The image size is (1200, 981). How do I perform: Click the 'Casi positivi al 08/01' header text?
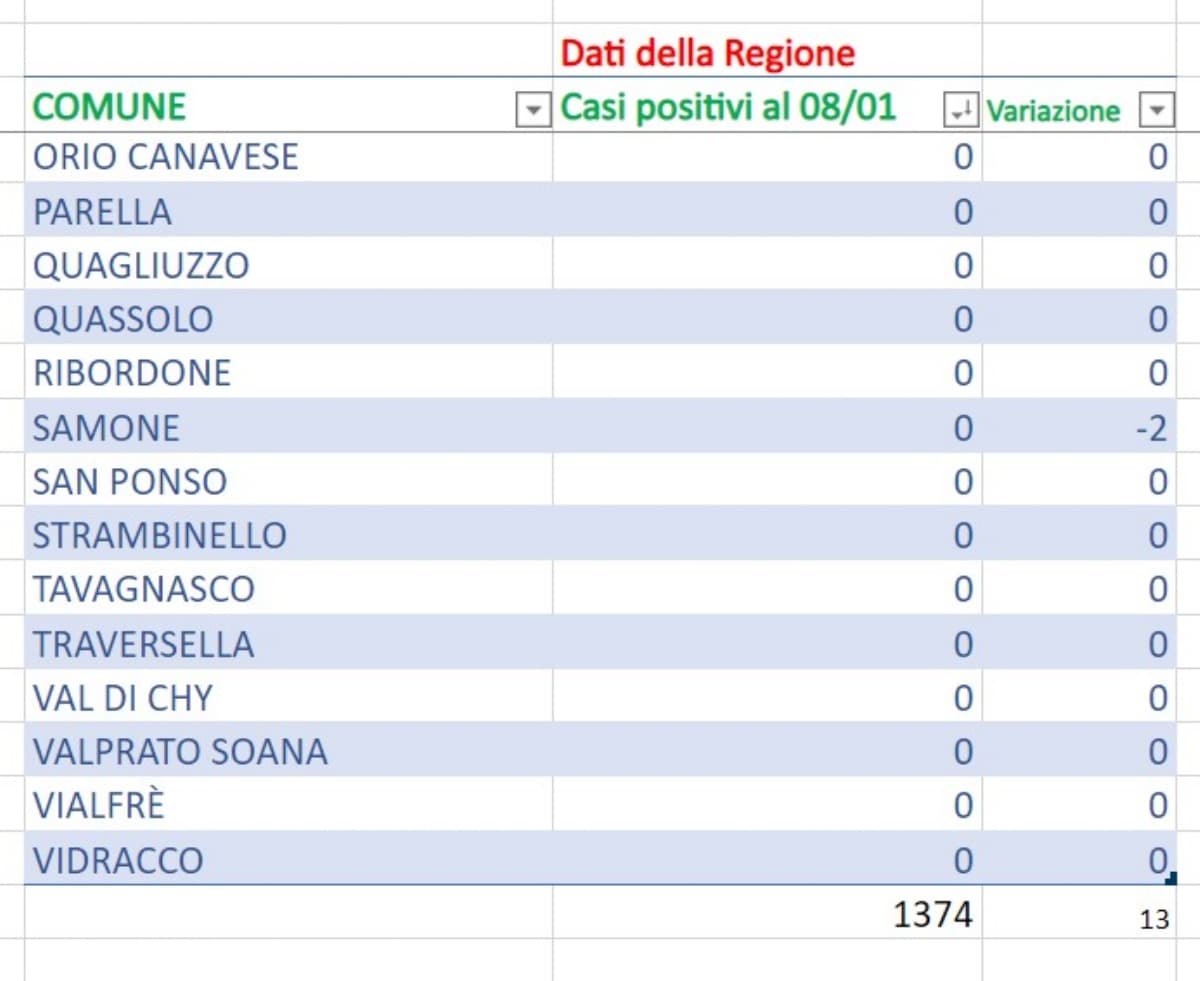728,106
